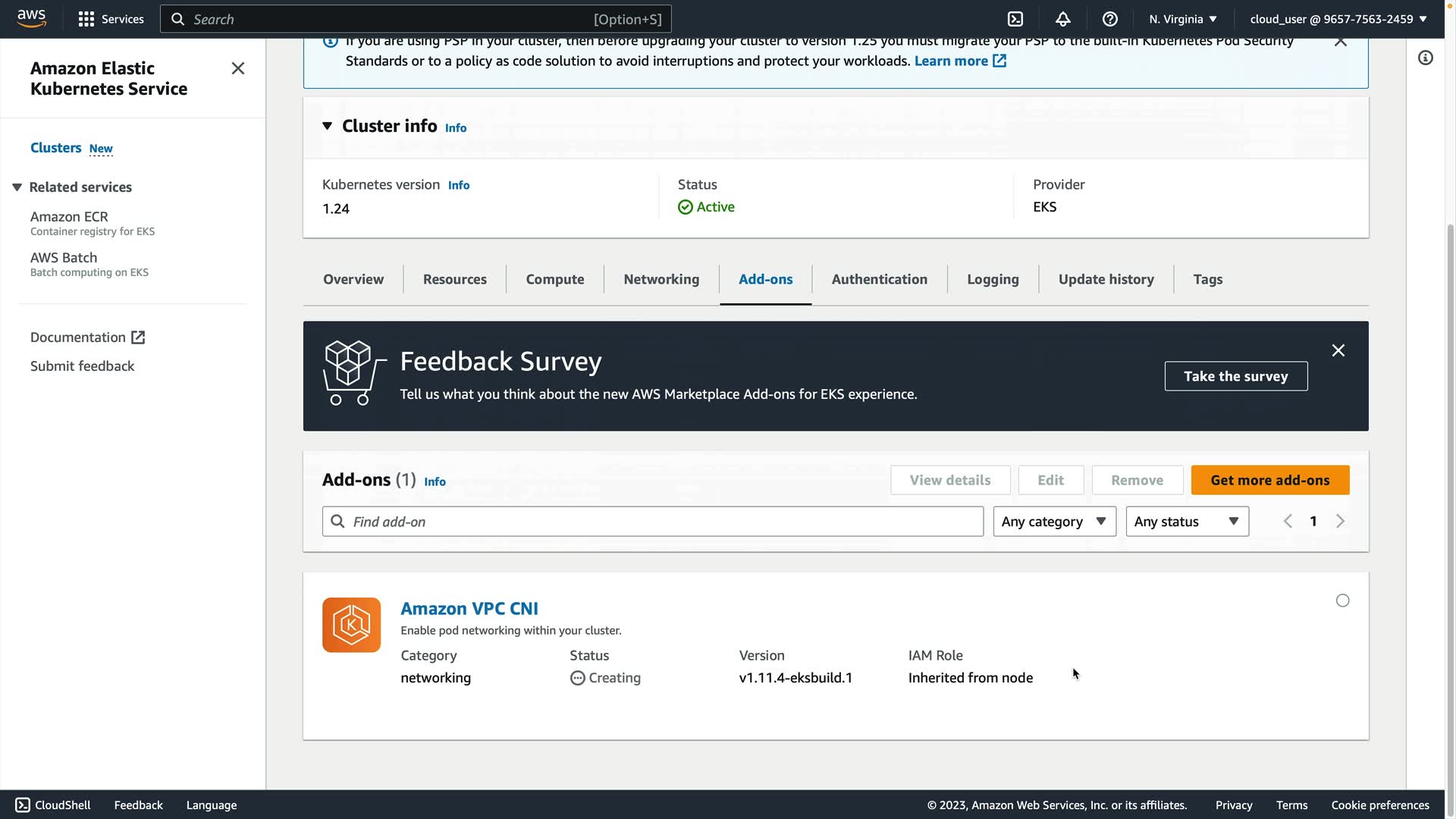Open the AWS CloudShell icon in top bar
Screen dimensions: 1456x819
coord(1015,19)
